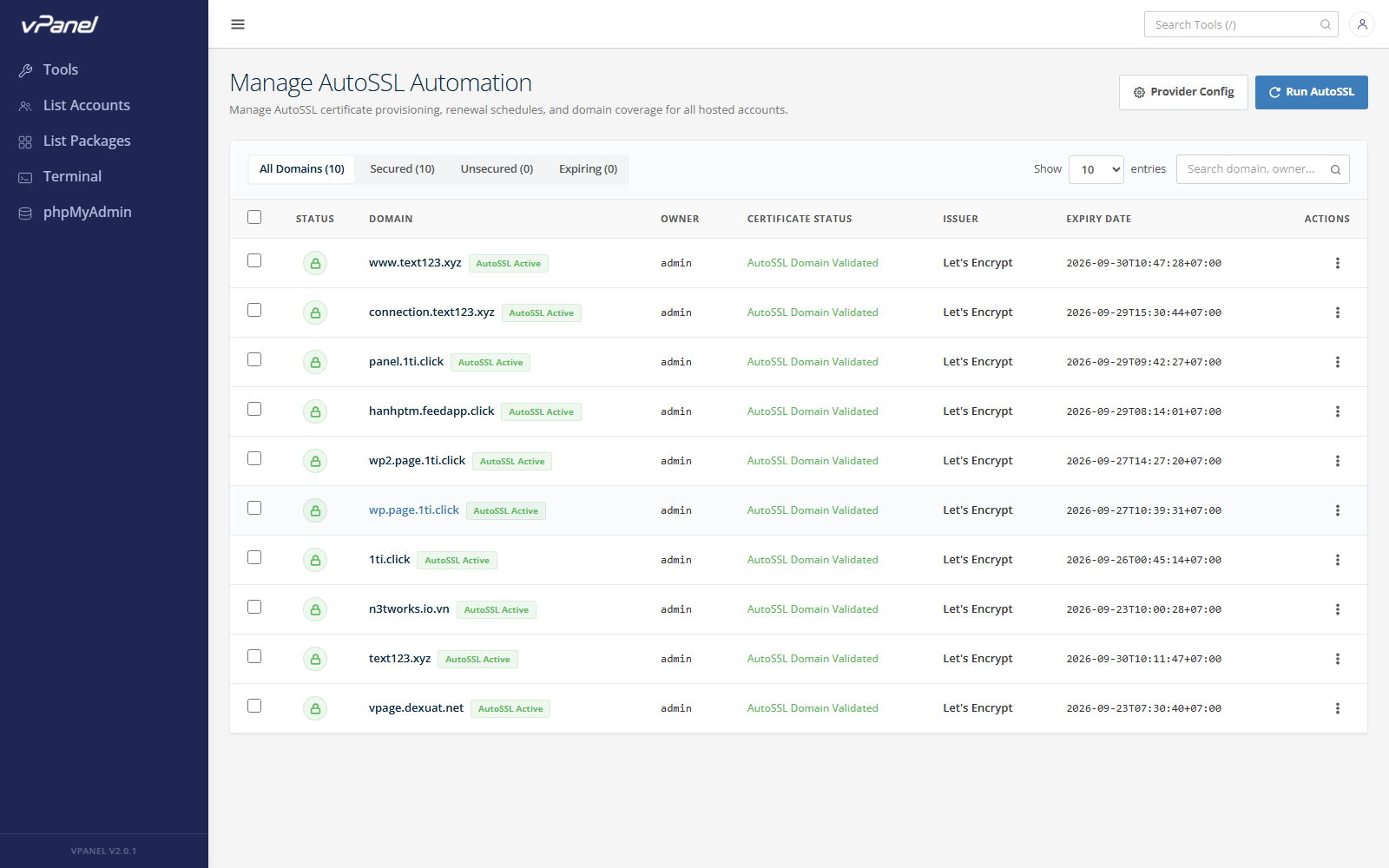Click the lock status icon for text123.xyz row

pyautogui.click(x=315, y=659)
